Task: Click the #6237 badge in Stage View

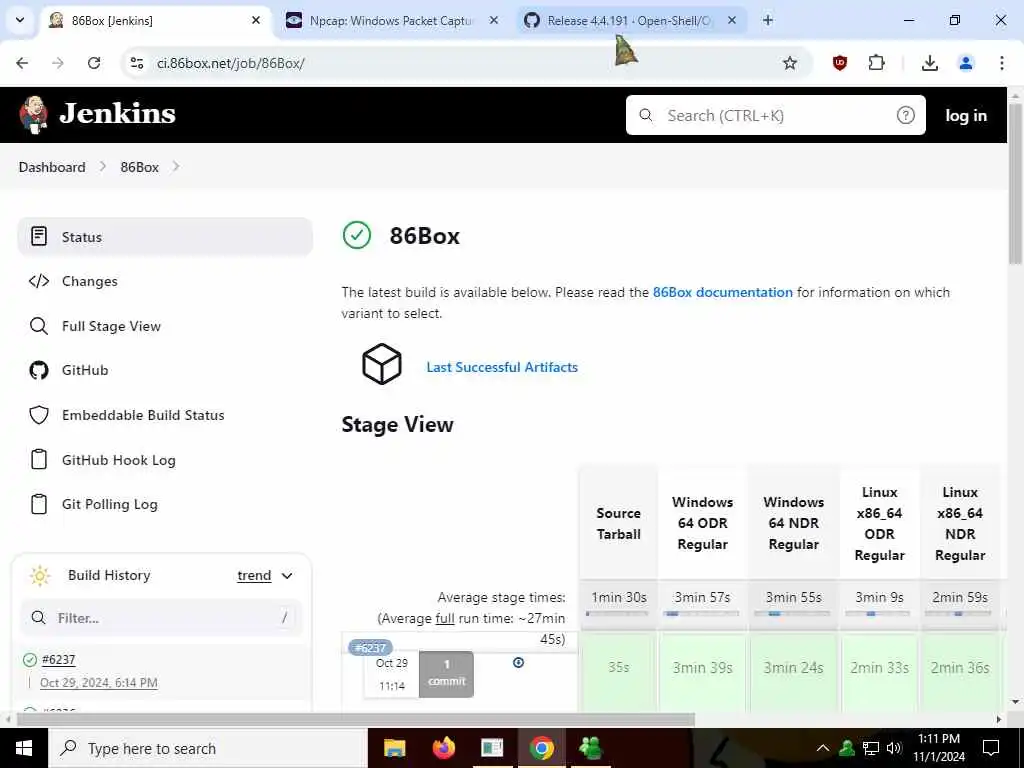Action: click(x=370, y=648)
